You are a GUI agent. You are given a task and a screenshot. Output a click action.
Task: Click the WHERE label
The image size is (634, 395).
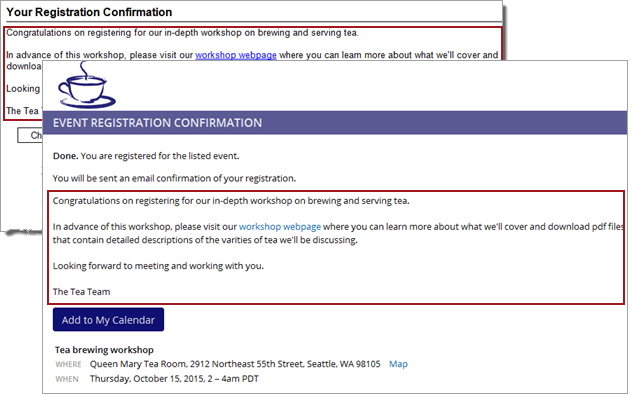(68, 364)
